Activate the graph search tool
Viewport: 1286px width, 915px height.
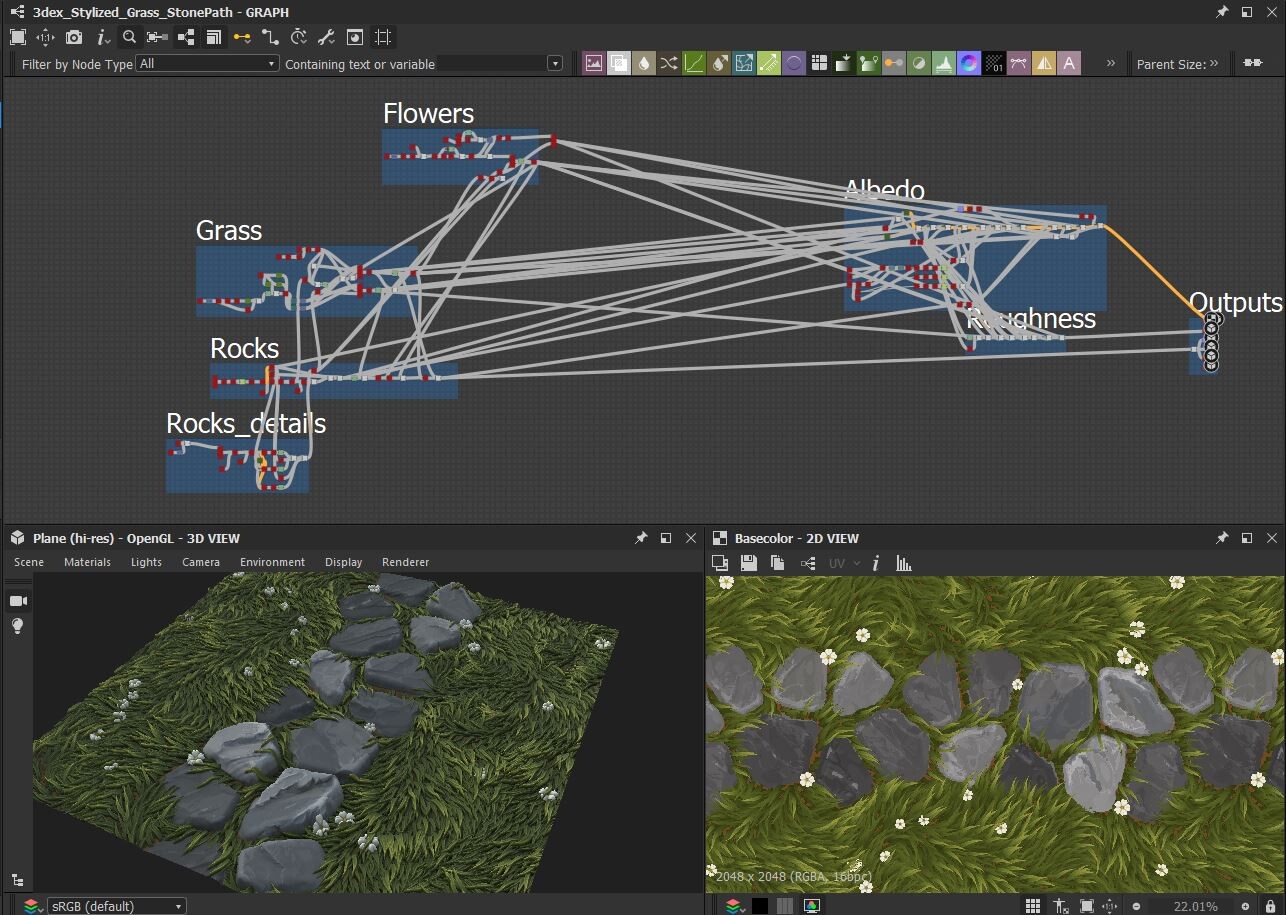128,37
